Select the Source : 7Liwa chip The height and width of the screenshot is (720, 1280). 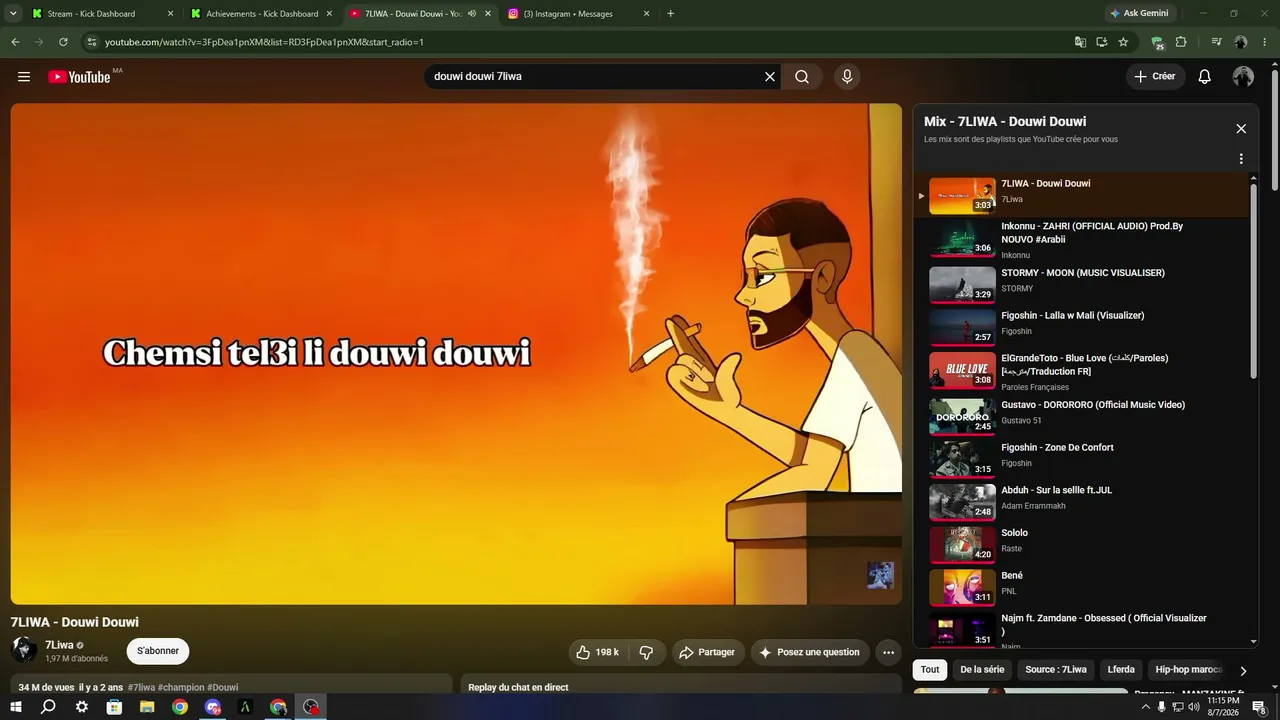pos(1056,670)
